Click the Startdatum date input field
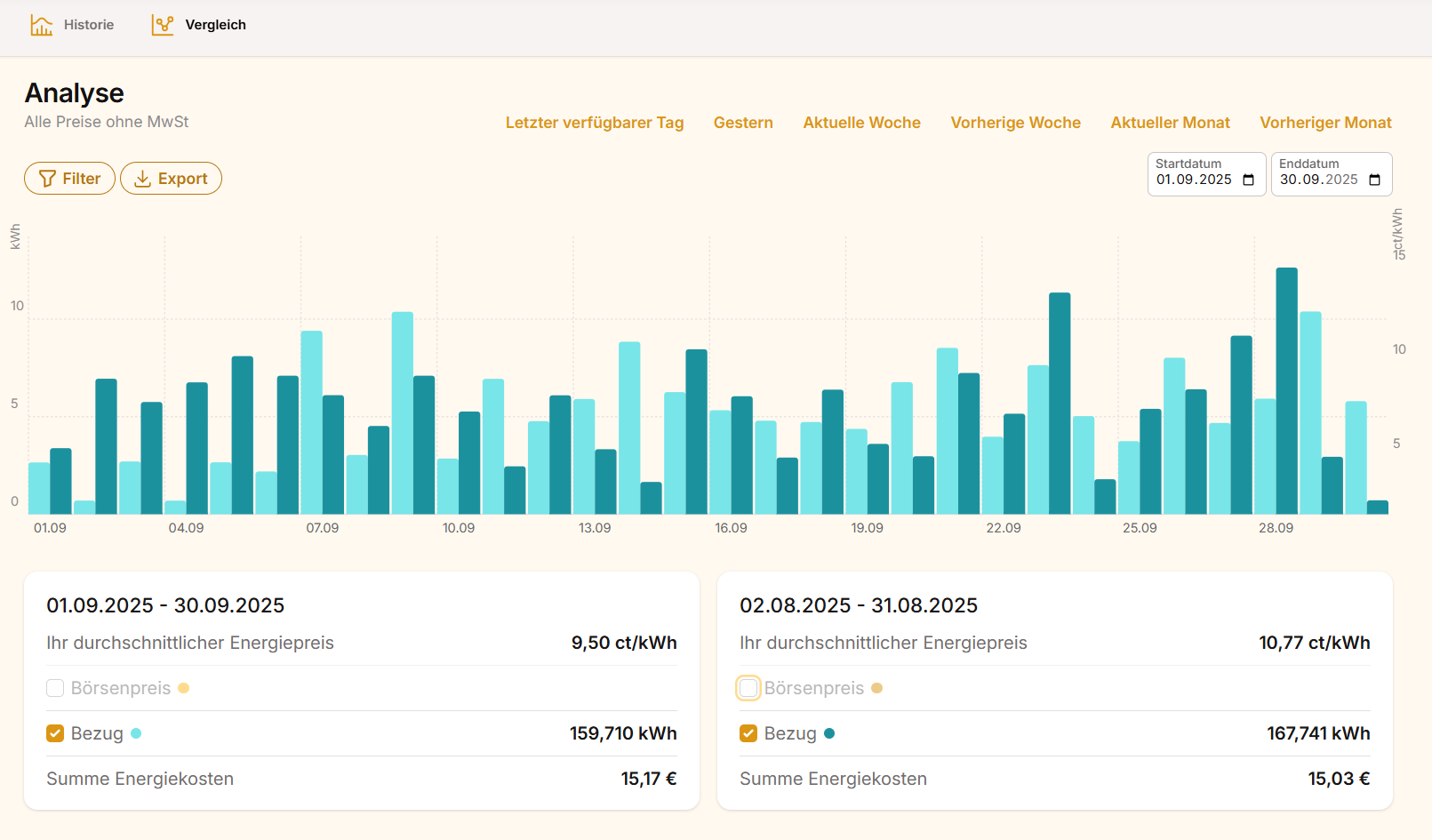 [1194, 180]
